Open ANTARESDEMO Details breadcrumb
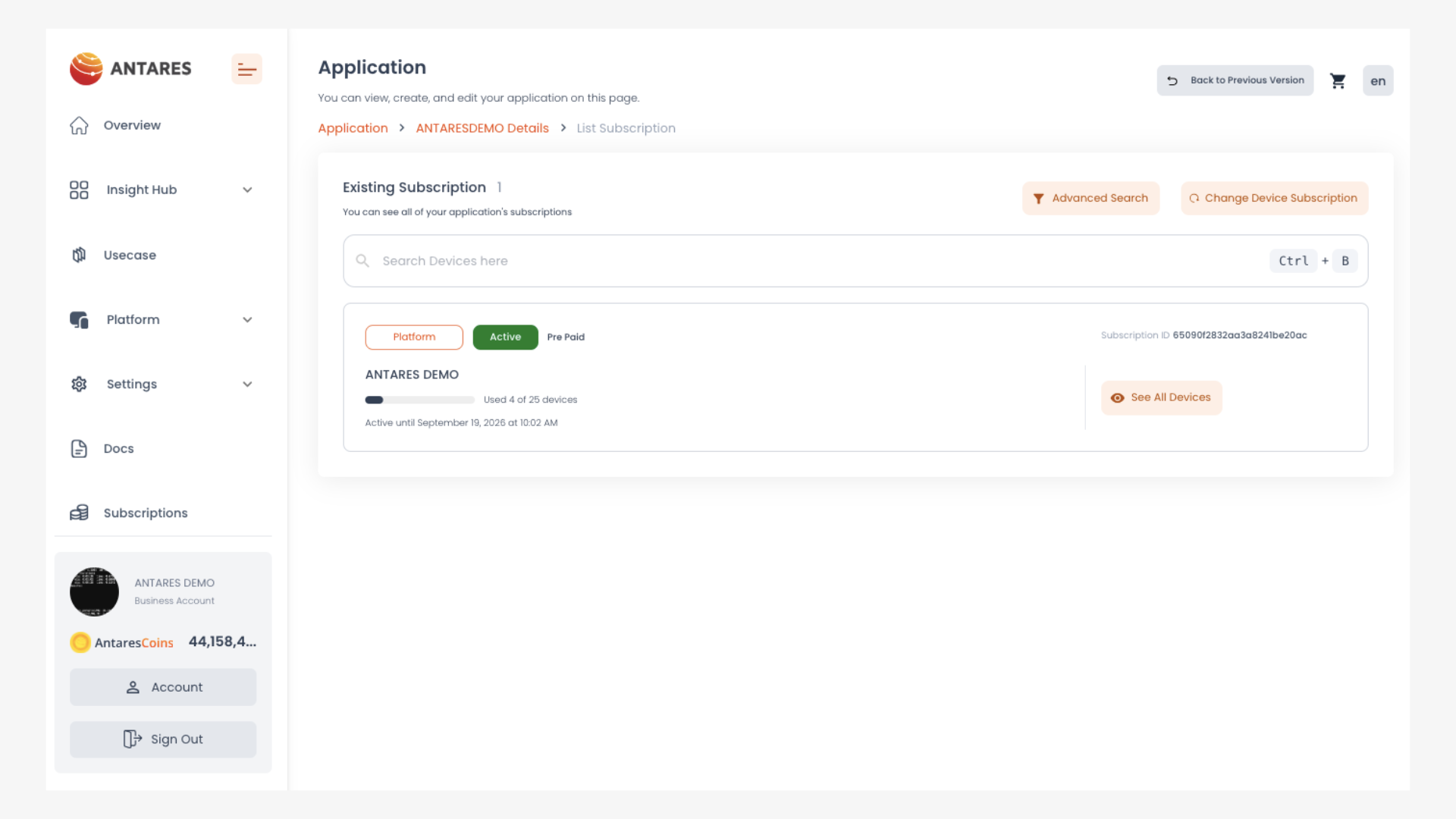1456x819 pixels. coord(482,128)
